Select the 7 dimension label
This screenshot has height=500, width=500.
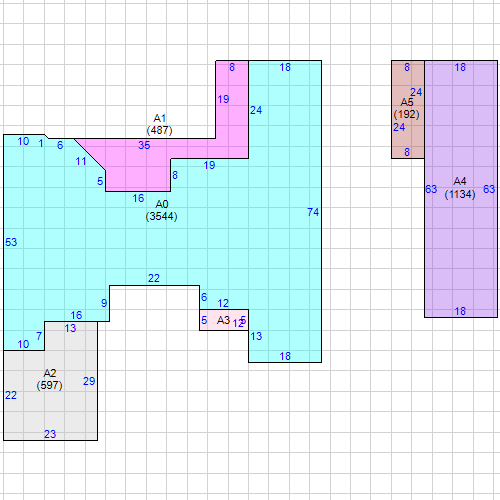coord(39,336)
